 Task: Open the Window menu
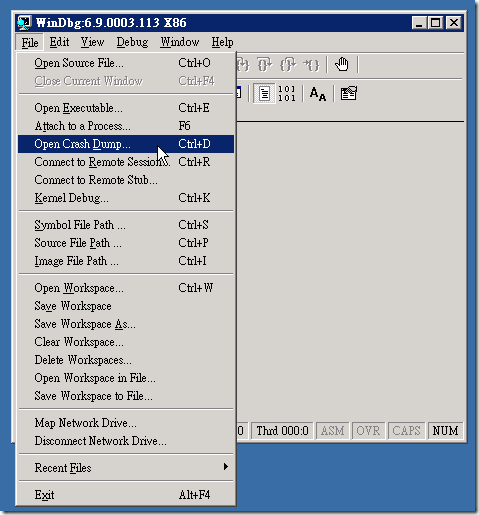click(180, 42)
